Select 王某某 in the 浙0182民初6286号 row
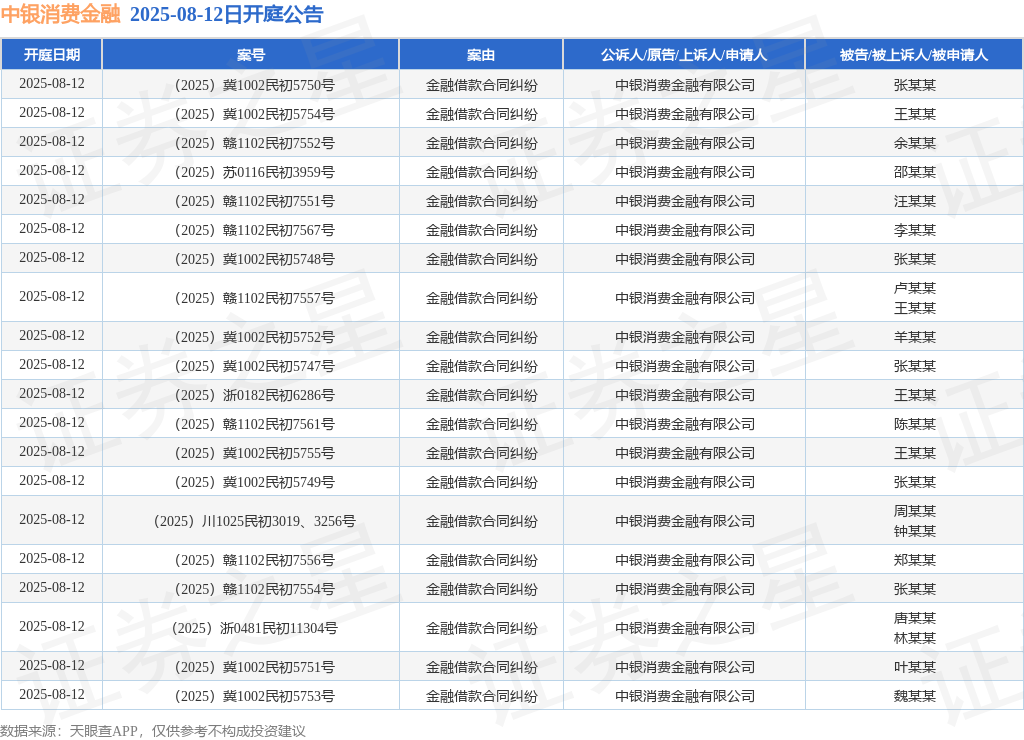The image size is (1024, 740). tap(914, 395)
